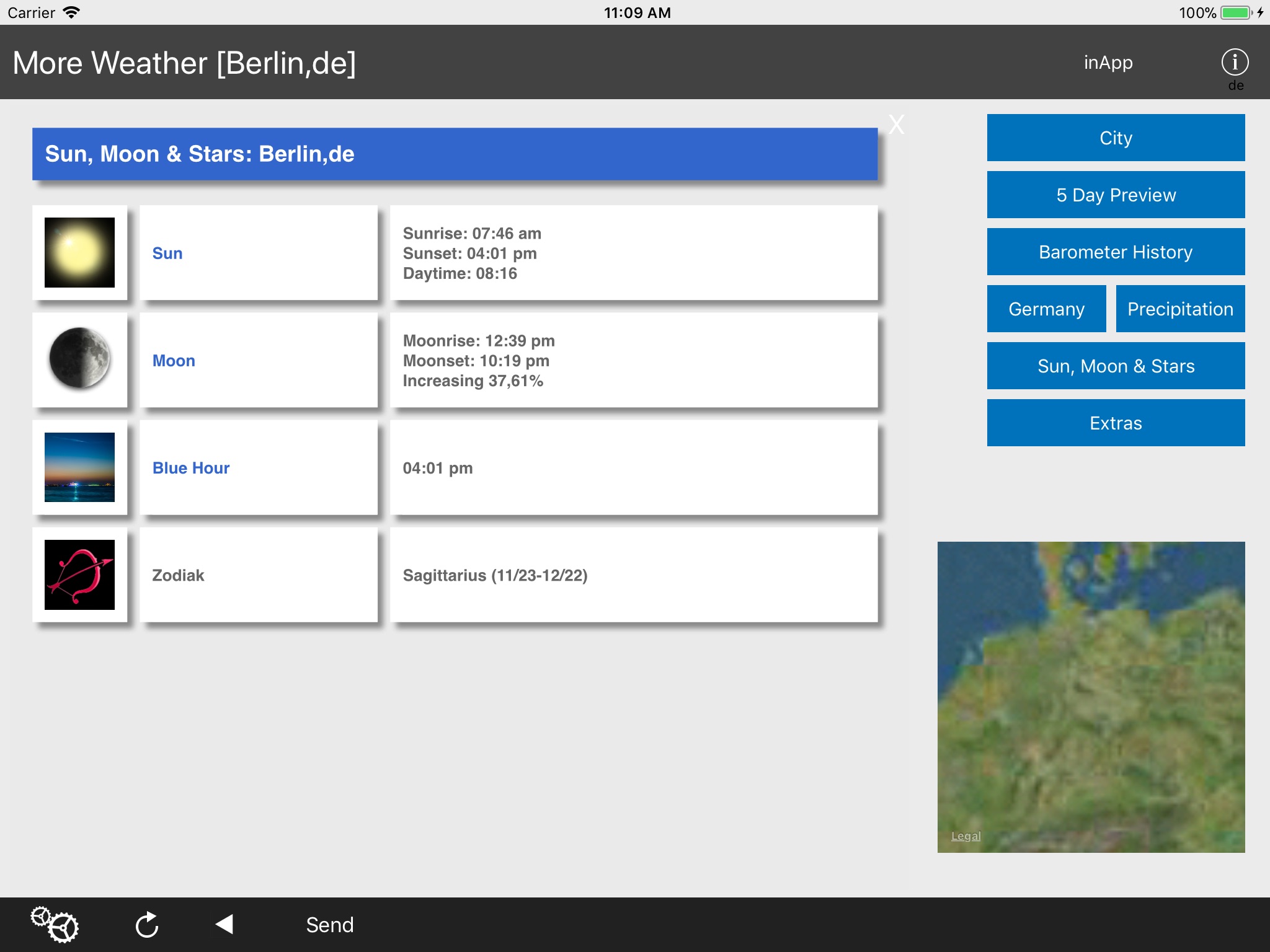Viewport: 1270px width, 952px height.
Task: Open the City menu button
Action: pos(1115,138)
